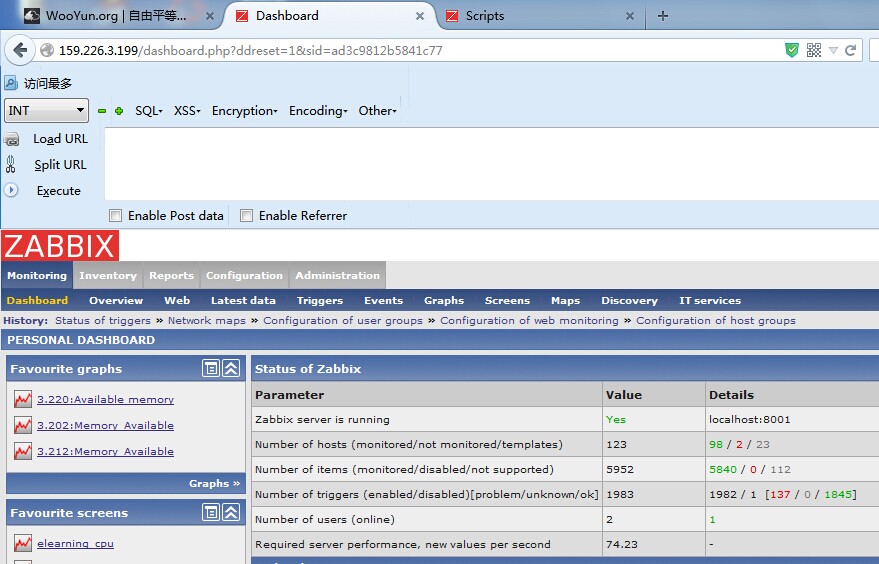
Task: Collapse the Favourite graphs widget
Action: [231, 368]
